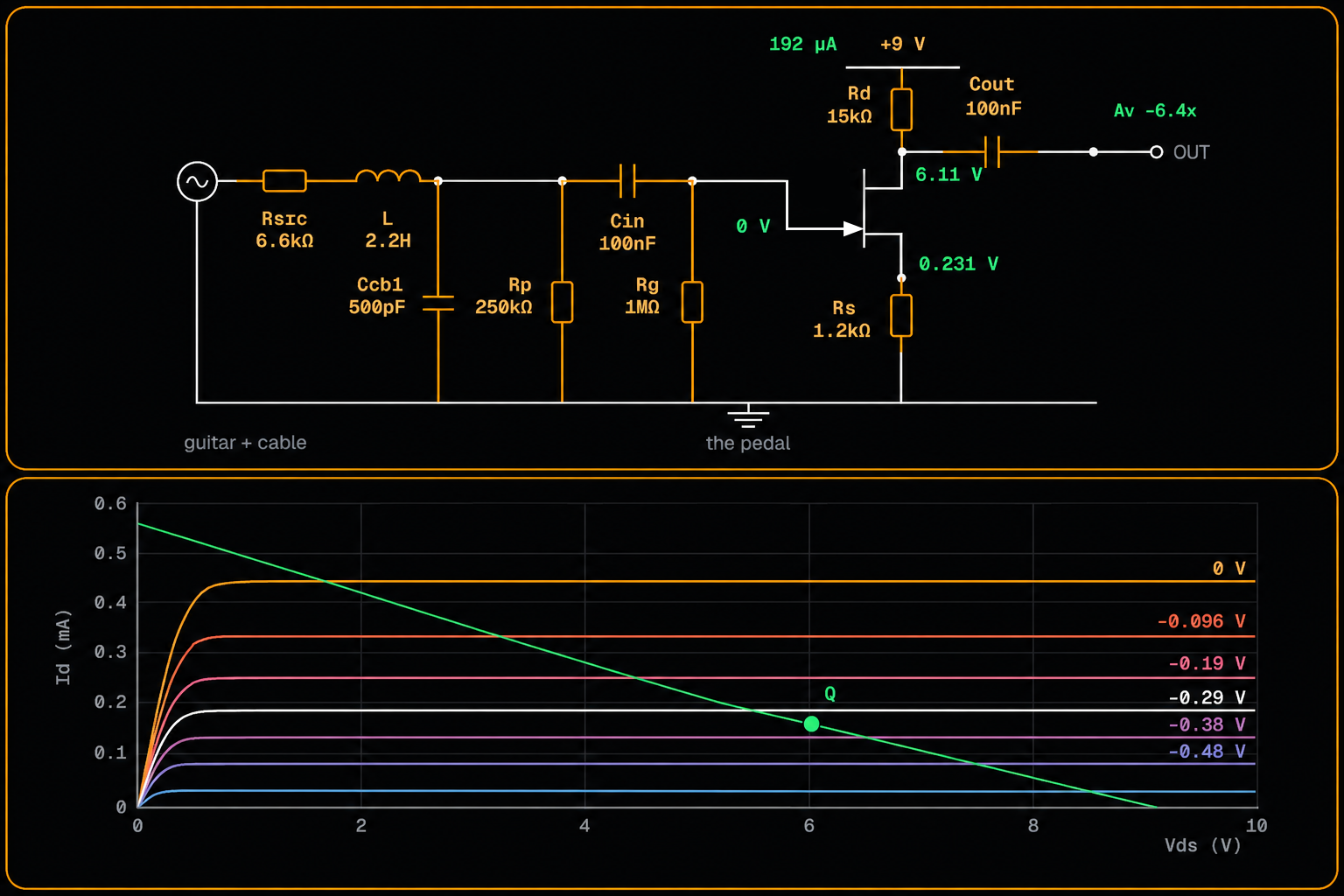Select the Rp 250kΩ resistor symbol
Image resolution: width=1344 pixels, height=896 pixels.
(x=562, y=302)
